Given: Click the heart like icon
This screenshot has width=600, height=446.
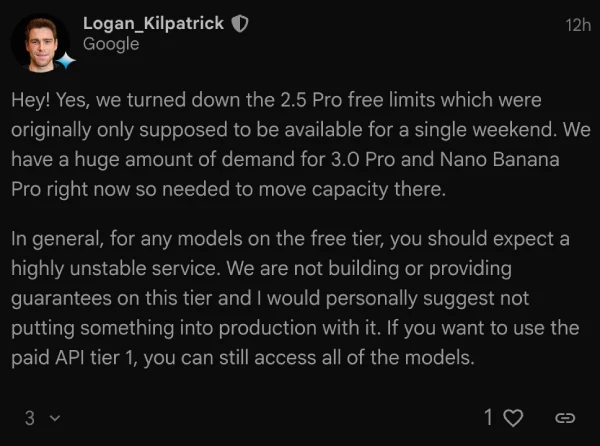Looking at the screenshot, I should click(513, 417).
